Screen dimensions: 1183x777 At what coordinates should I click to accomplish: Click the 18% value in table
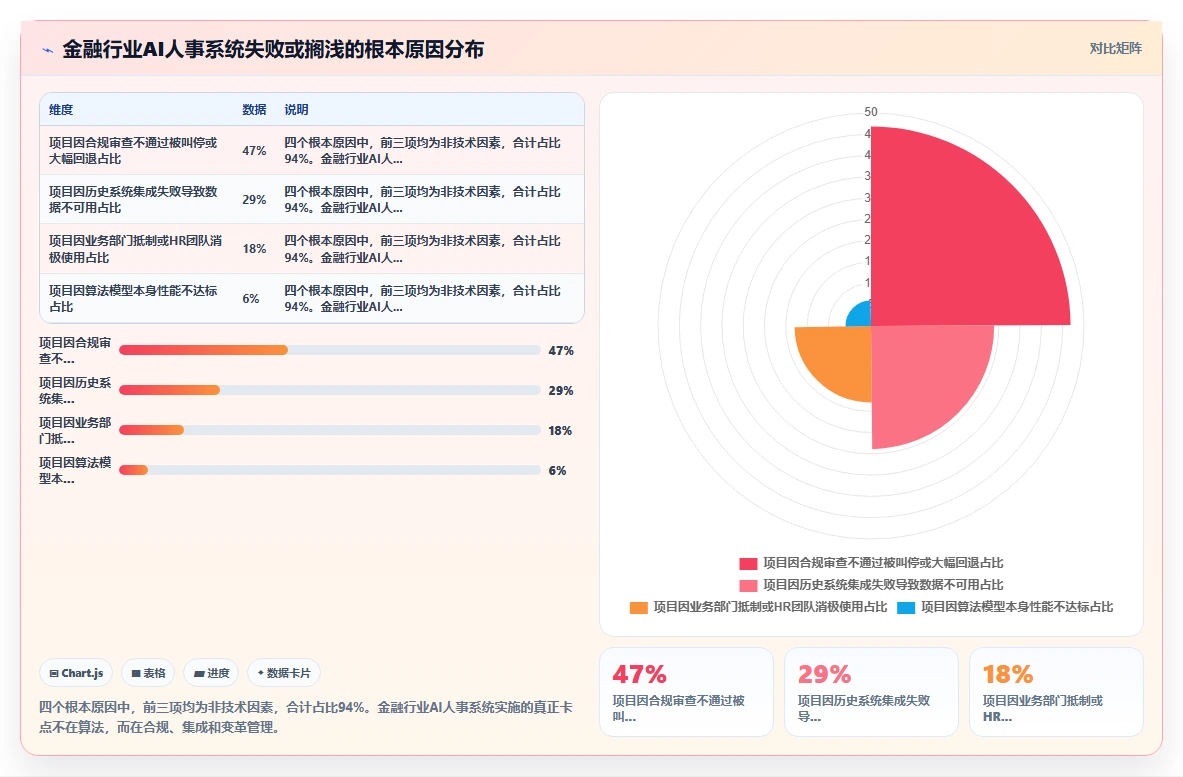pyautogui.click(x=254, y=248)
